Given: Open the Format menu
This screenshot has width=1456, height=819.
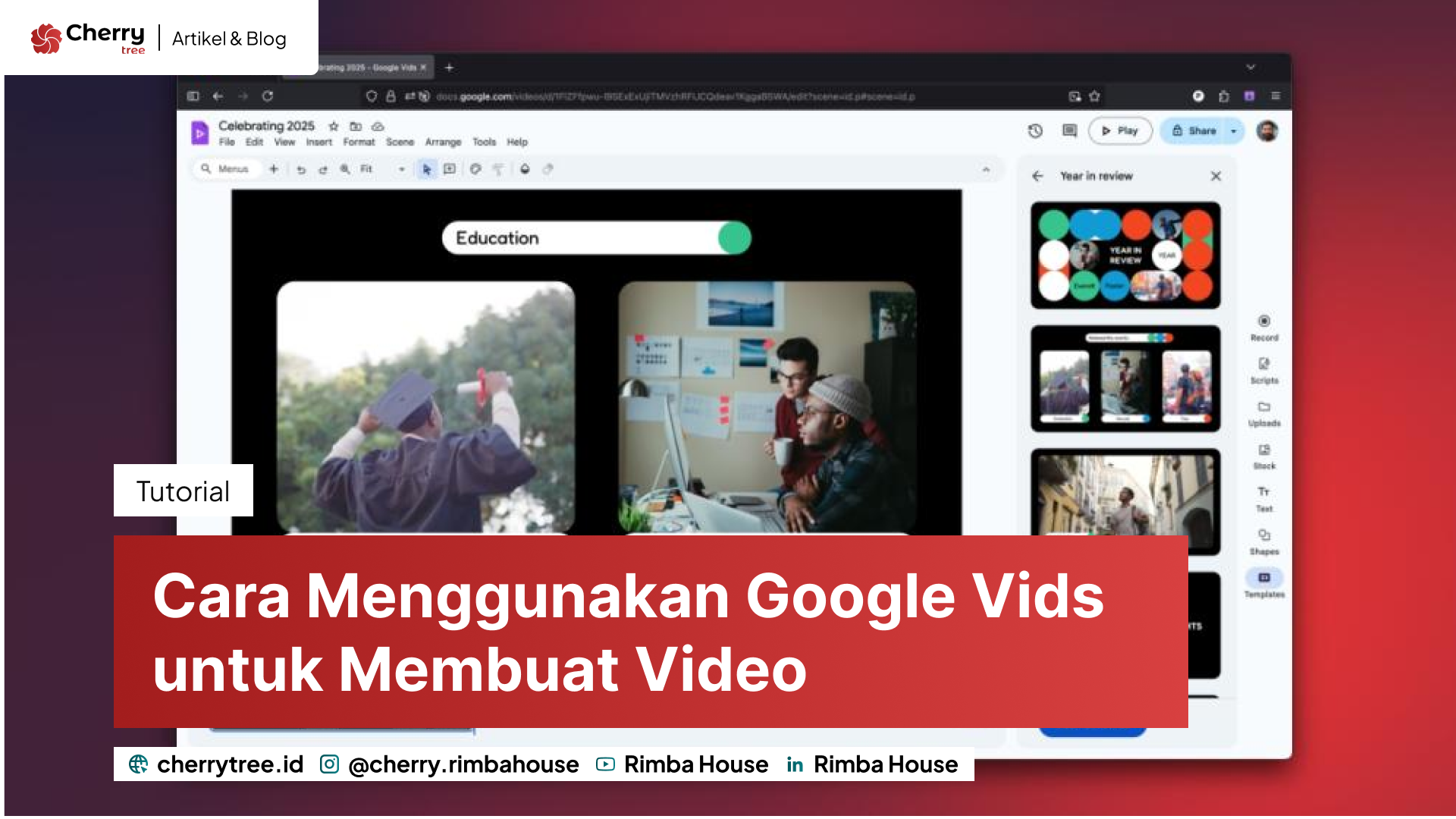Looking at the screenshot, I should 359,142.
